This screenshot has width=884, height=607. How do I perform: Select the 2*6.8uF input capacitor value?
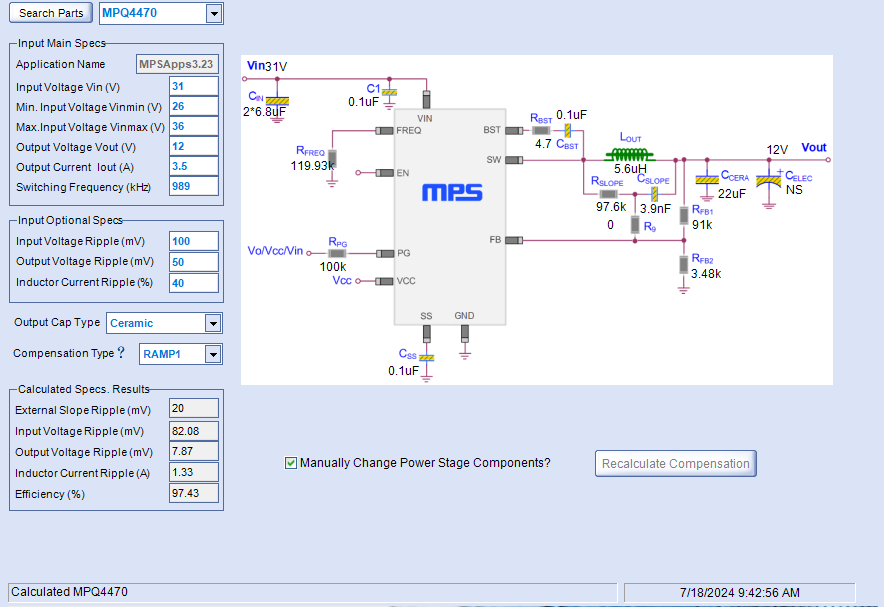pos(264,112)
